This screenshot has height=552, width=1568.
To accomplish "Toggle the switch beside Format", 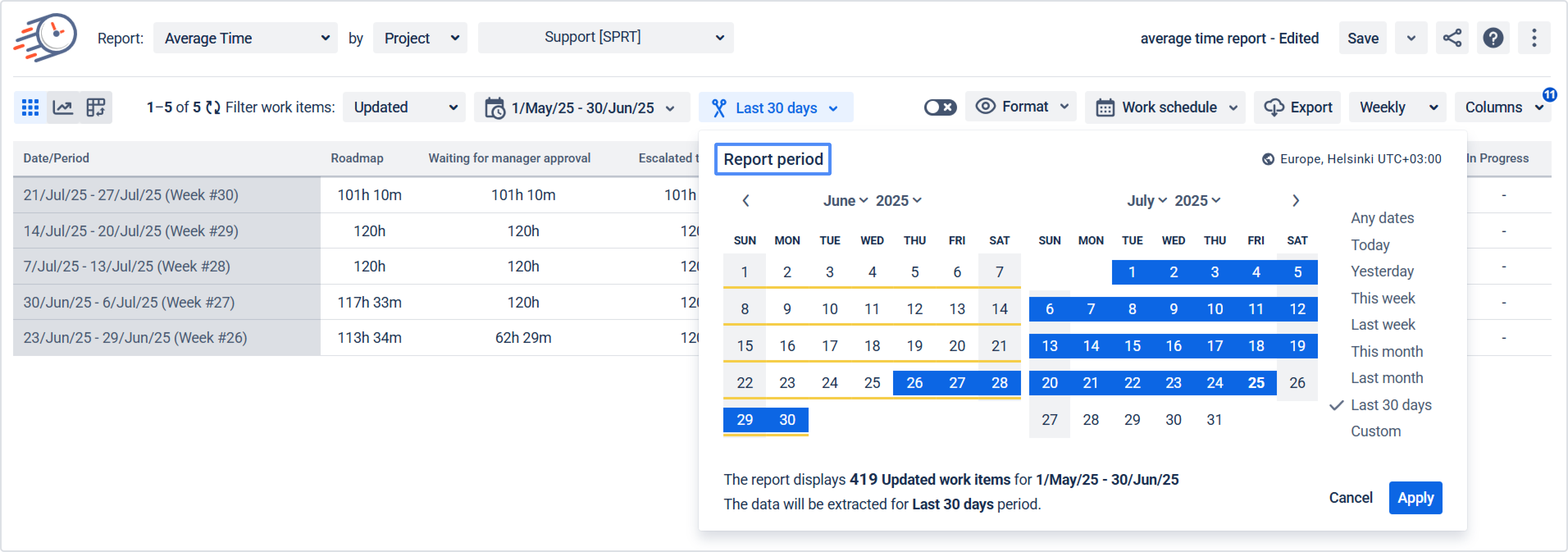I will [x=940, y=108].
